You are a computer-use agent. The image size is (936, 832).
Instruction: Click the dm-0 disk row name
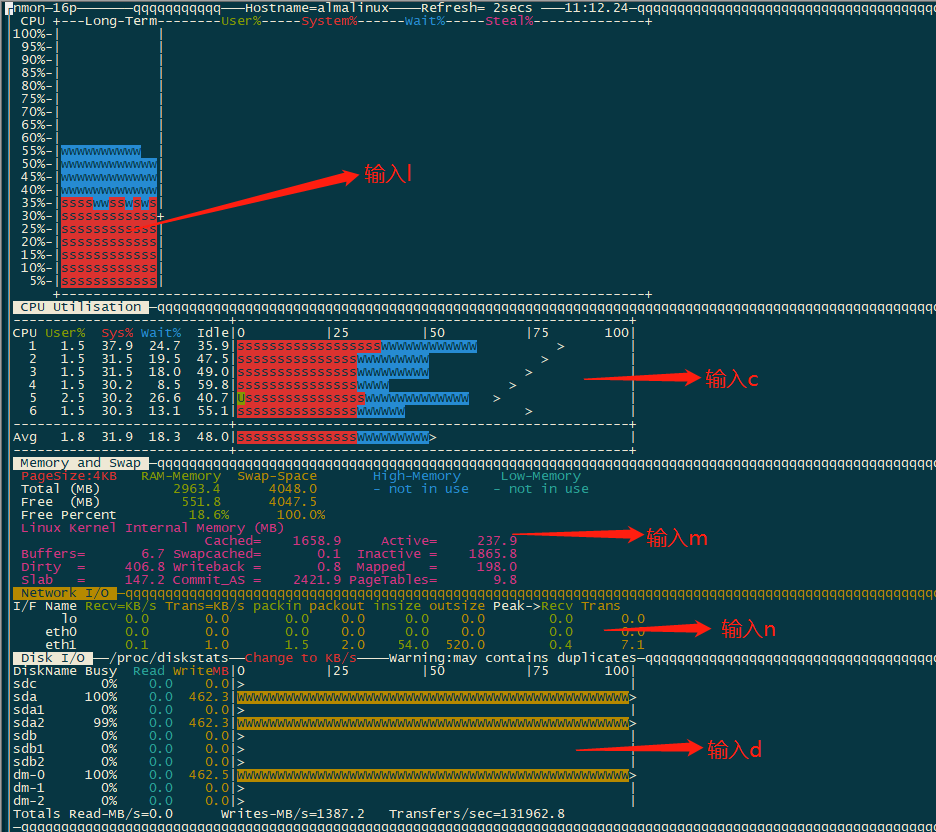[29, 775]
